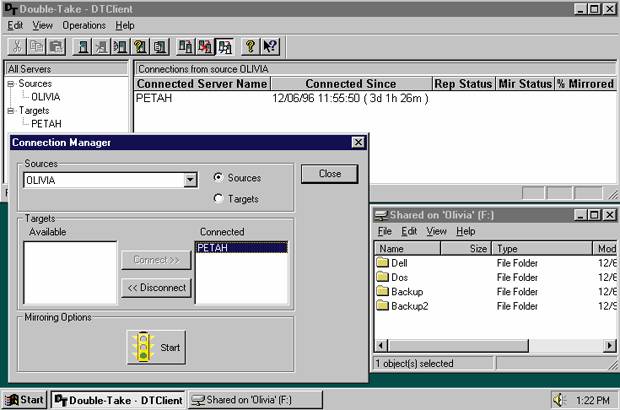This screenshot has width=620, height=410.
Task: Collapse the Sources tree node
Action: (x=10, y=84)
